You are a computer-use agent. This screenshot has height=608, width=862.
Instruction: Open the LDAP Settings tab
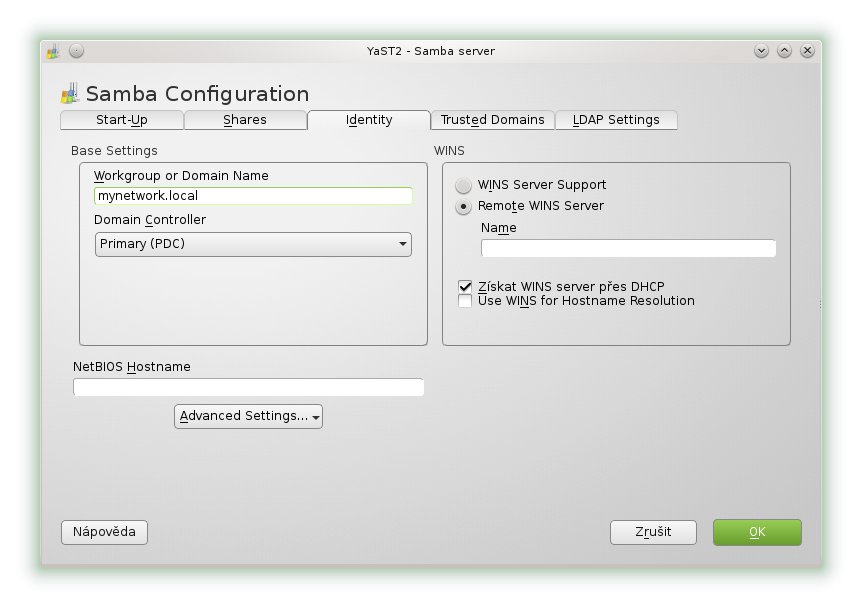(x=616, y=120)
